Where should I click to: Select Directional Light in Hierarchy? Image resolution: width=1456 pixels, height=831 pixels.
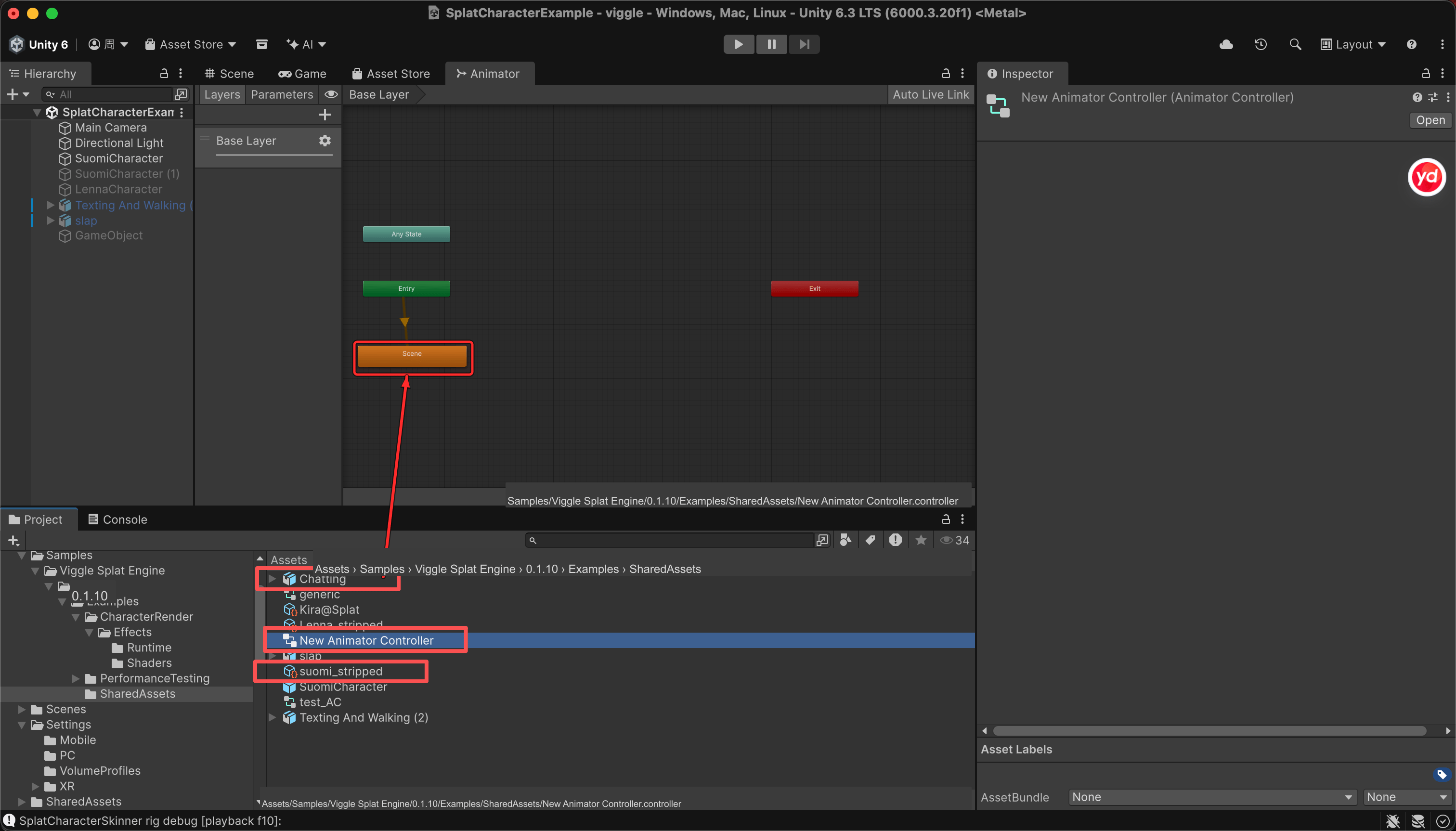(x=119, y=143)
